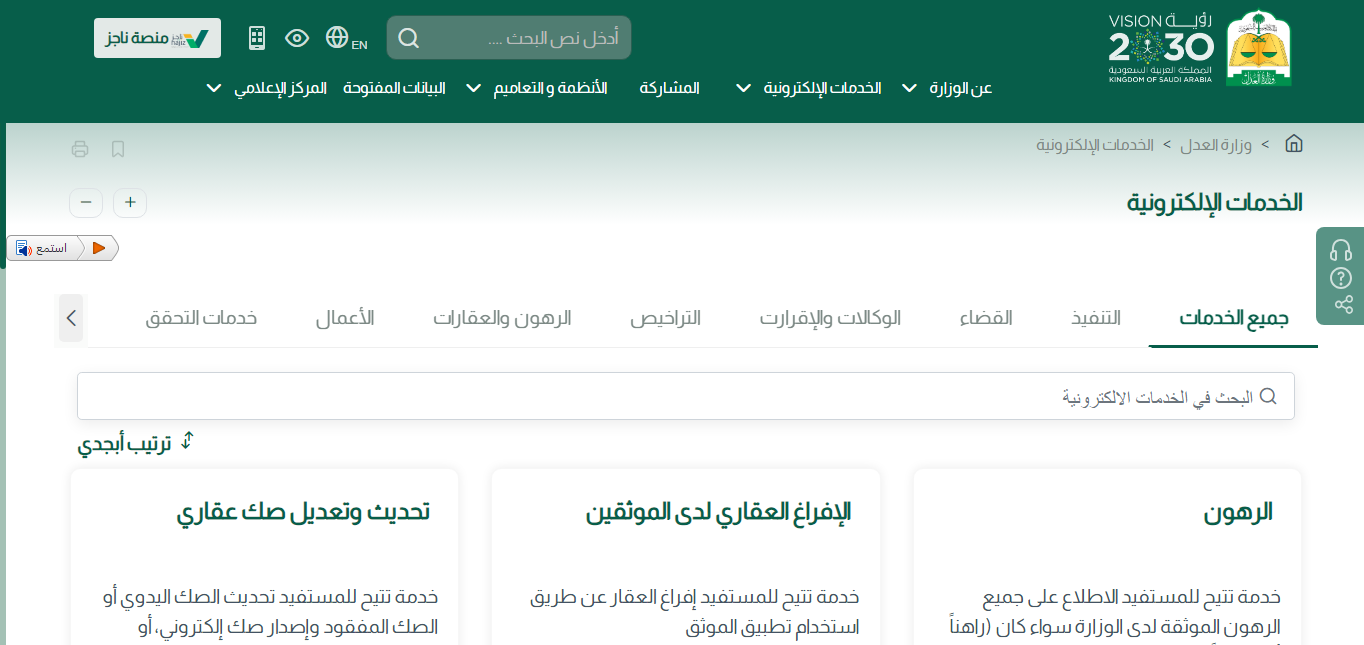Select the الرهون والعقارات tab

[502, 319]
